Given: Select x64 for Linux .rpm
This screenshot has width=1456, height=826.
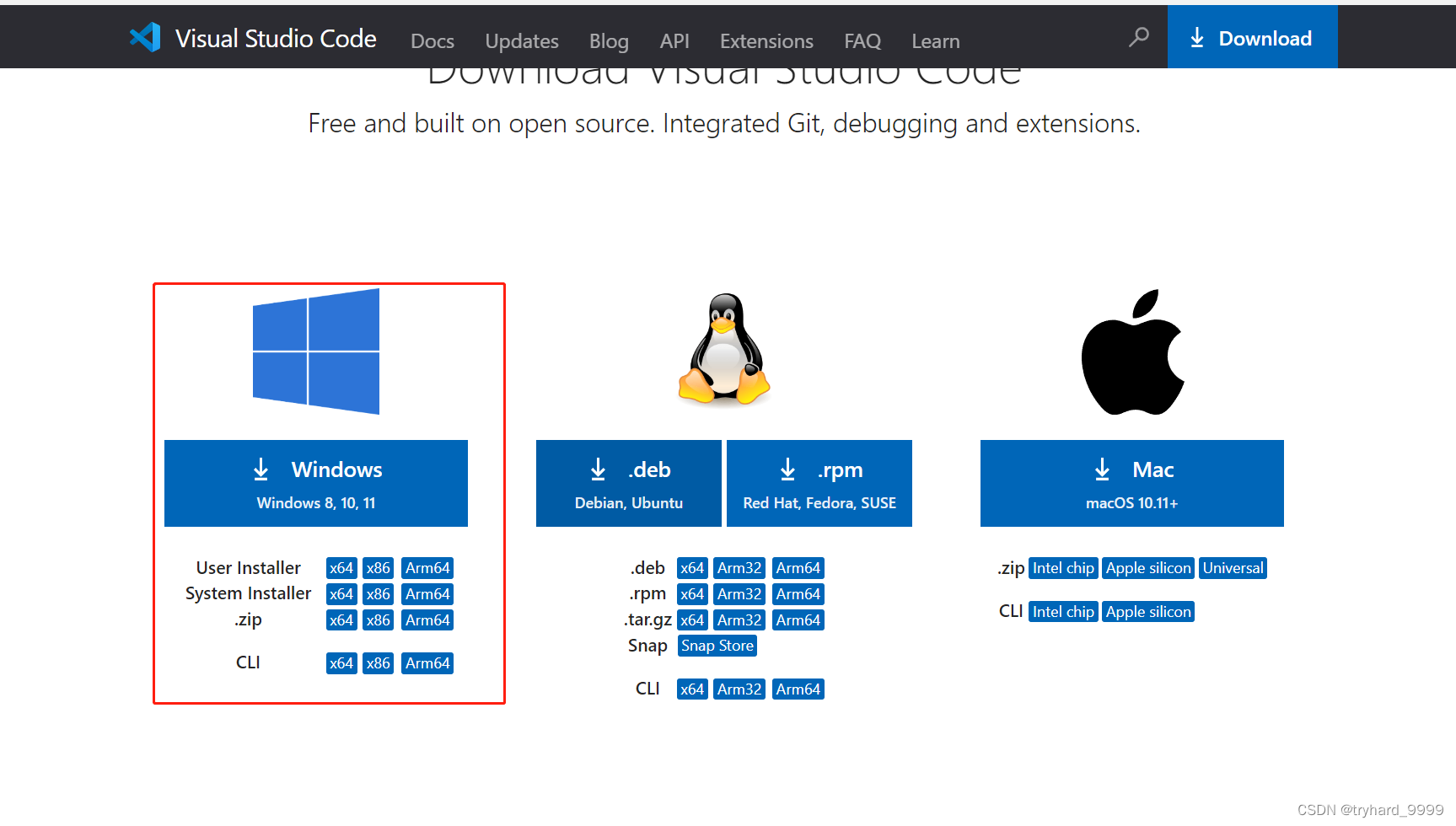Looking at the screenshot, I should pos(692,594).
